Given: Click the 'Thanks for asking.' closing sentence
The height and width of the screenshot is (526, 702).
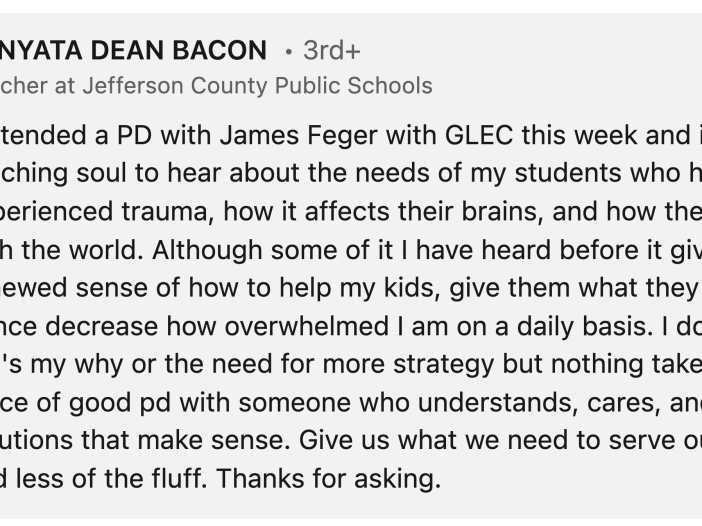Looking at the screenshot, I should (x=329, y=479).
